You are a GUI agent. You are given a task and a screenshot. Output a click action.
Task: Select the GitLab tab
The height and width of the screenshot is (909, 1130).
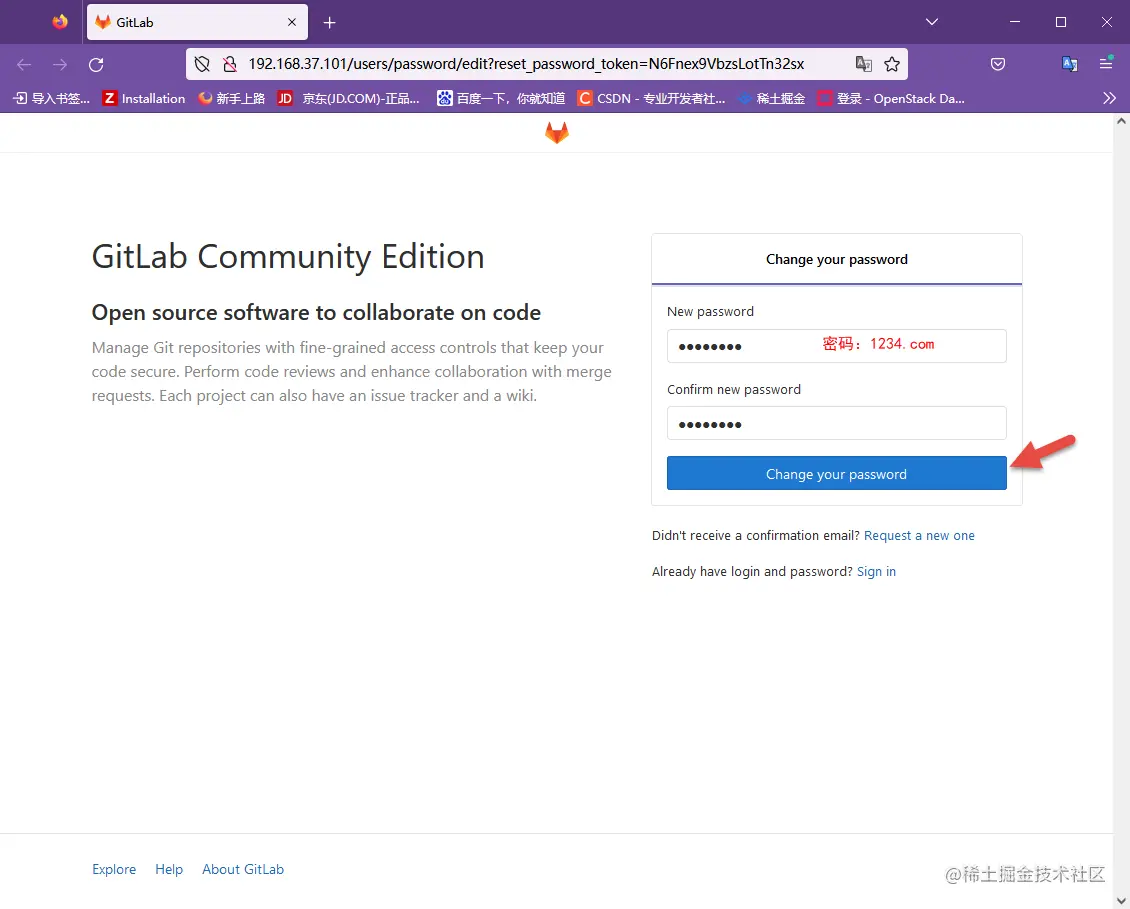[x=197, y=22]
